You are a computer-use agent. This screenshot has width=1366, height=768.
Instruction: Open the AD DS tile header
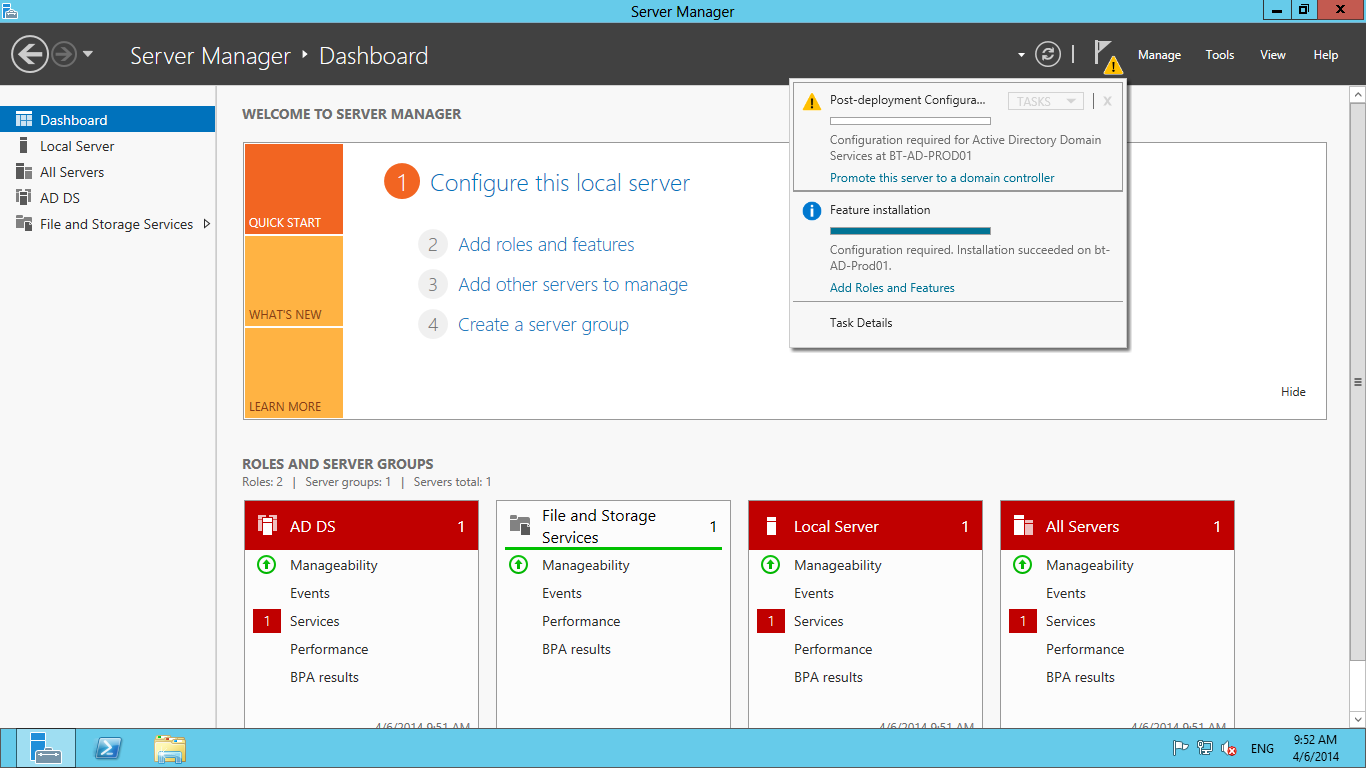click(361, 526)
